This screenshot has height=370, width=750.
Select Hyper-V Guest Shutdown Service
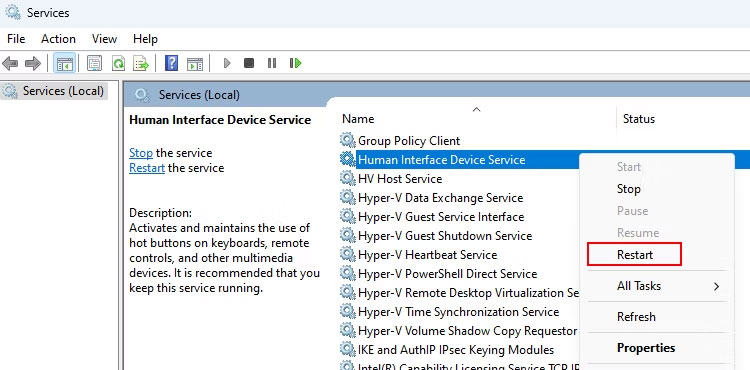point(445,236)
